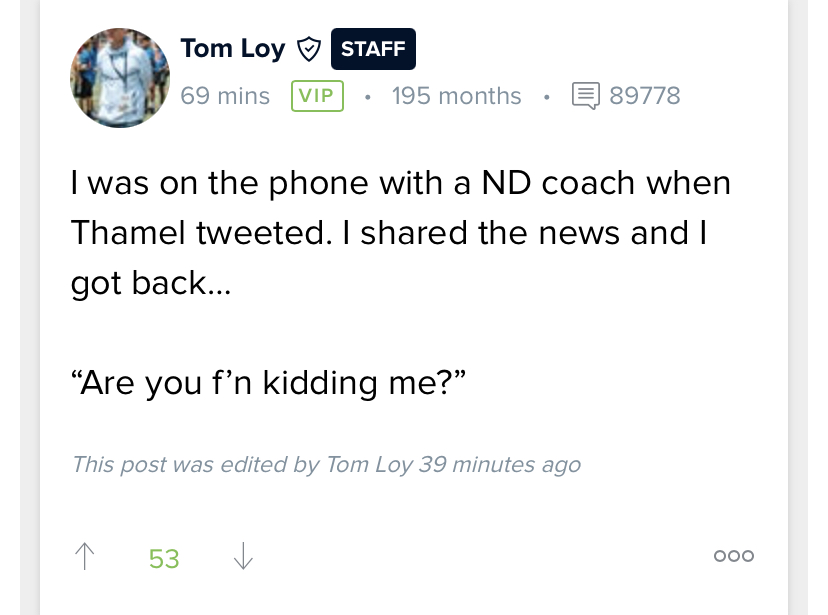Click 'ND coach' in the post text

(558, 183)
